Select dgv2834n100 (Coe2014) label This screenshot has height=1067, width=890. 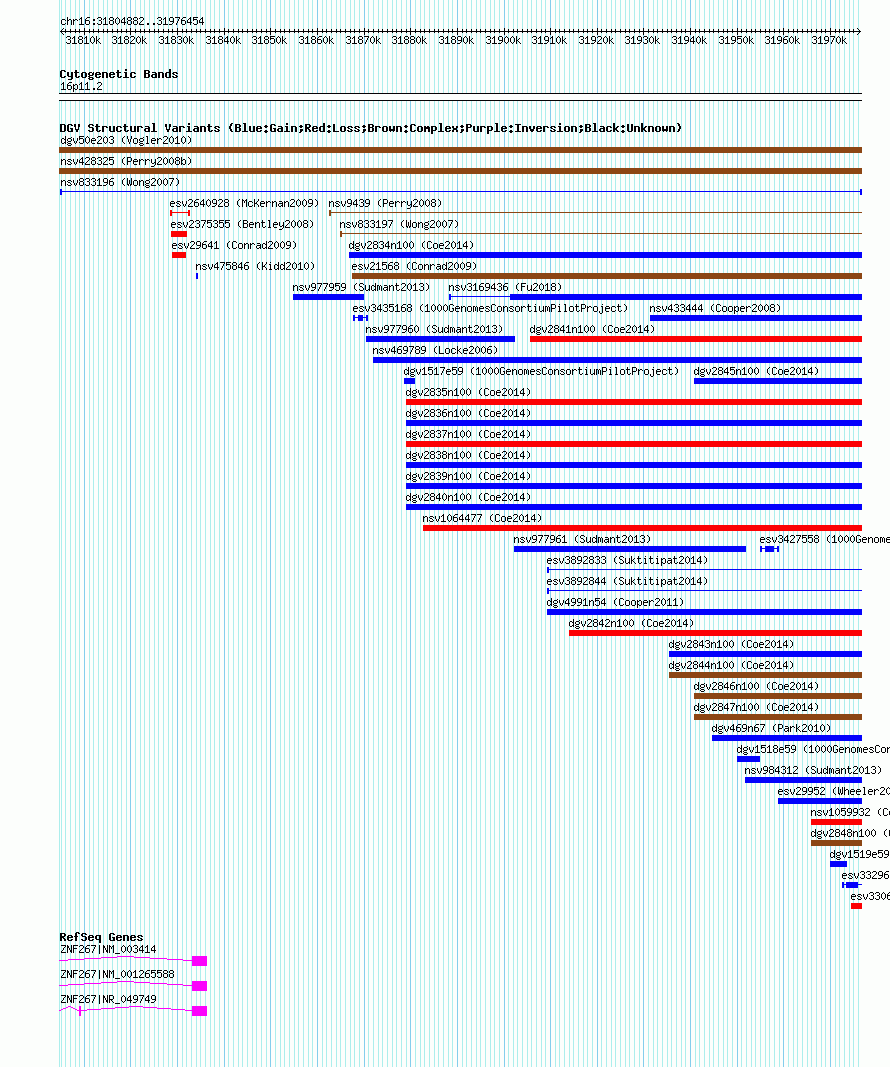click(x=411, y=245)
